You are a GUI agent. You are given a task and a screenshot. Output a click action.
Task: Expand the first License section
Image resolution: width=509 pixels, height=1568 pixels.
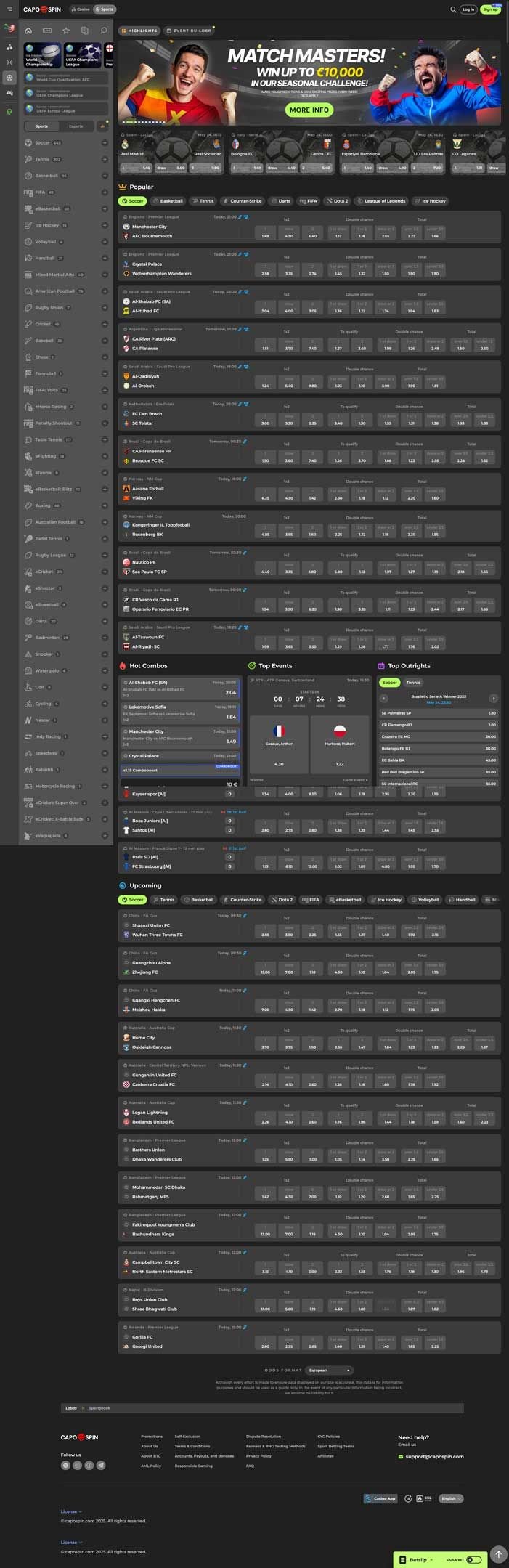71,1511
